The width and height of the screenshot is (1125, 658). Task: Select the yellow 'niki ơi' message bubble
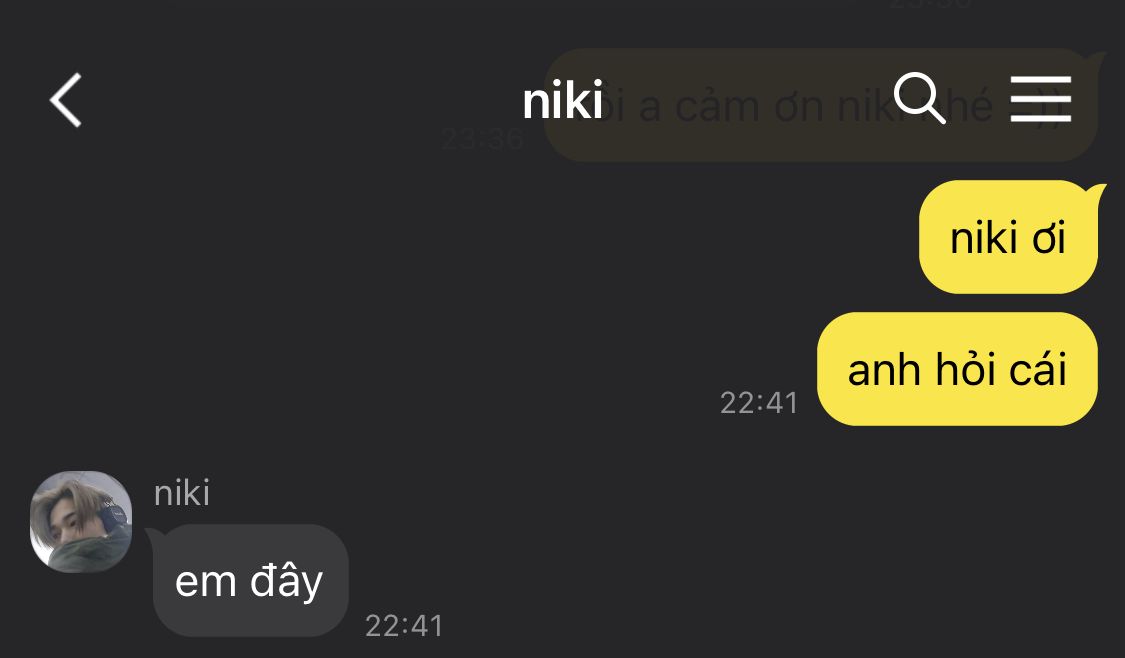1008,237
